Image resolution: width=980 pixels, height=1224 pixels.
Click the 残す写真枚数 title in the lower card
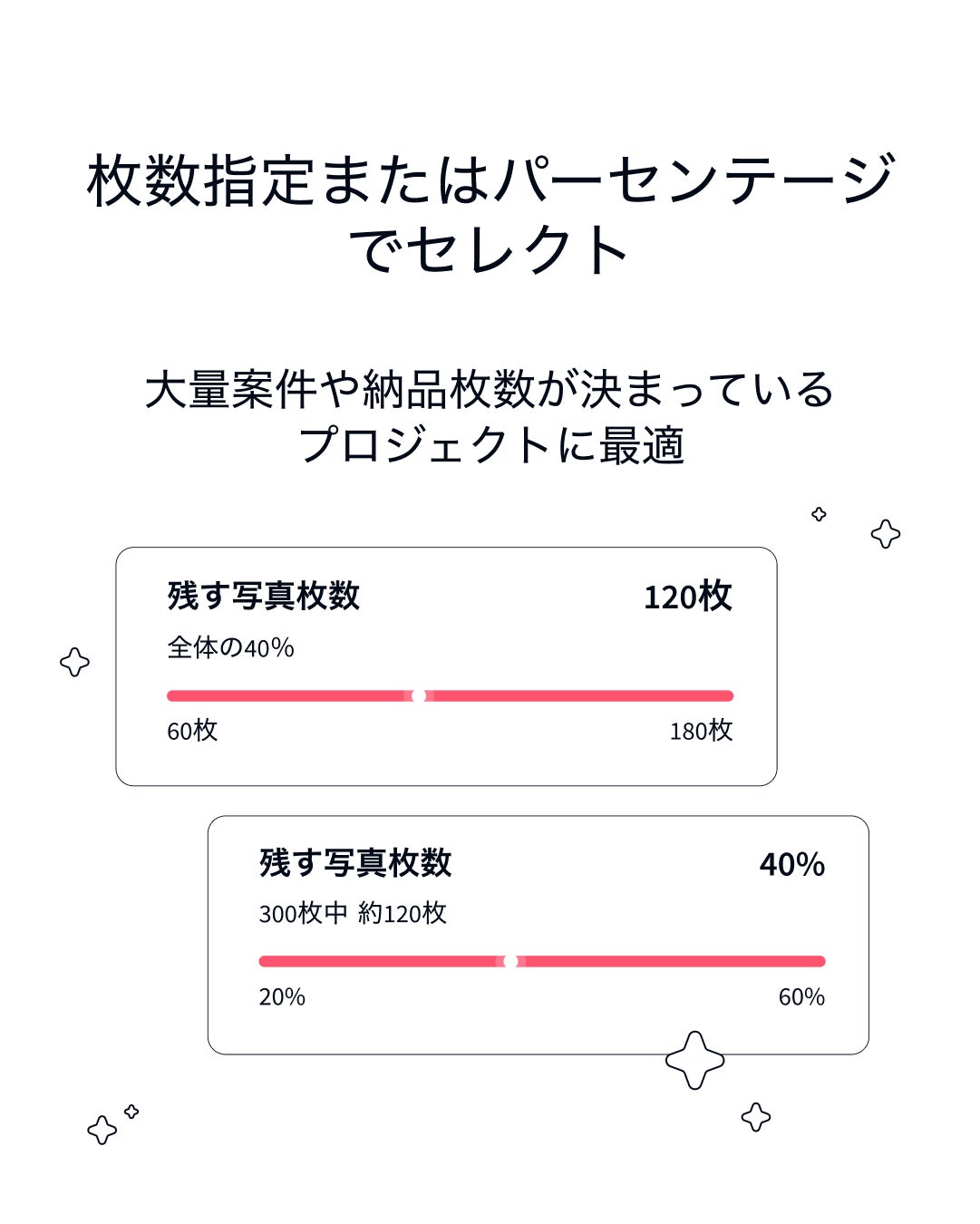point(355,862)
